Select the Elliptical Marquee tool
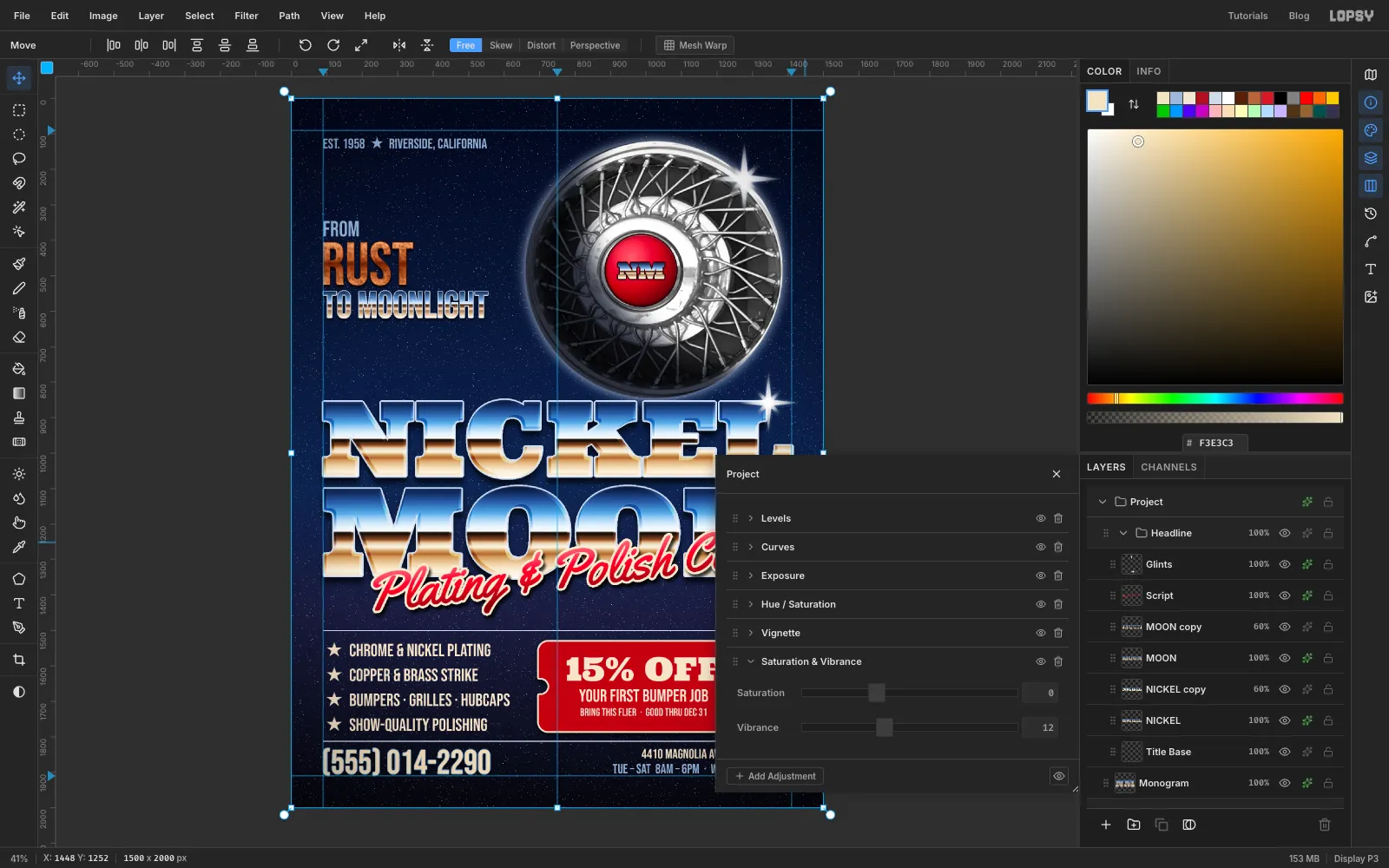Screen dimensions: 1389x868 click(x=19, y=135)
